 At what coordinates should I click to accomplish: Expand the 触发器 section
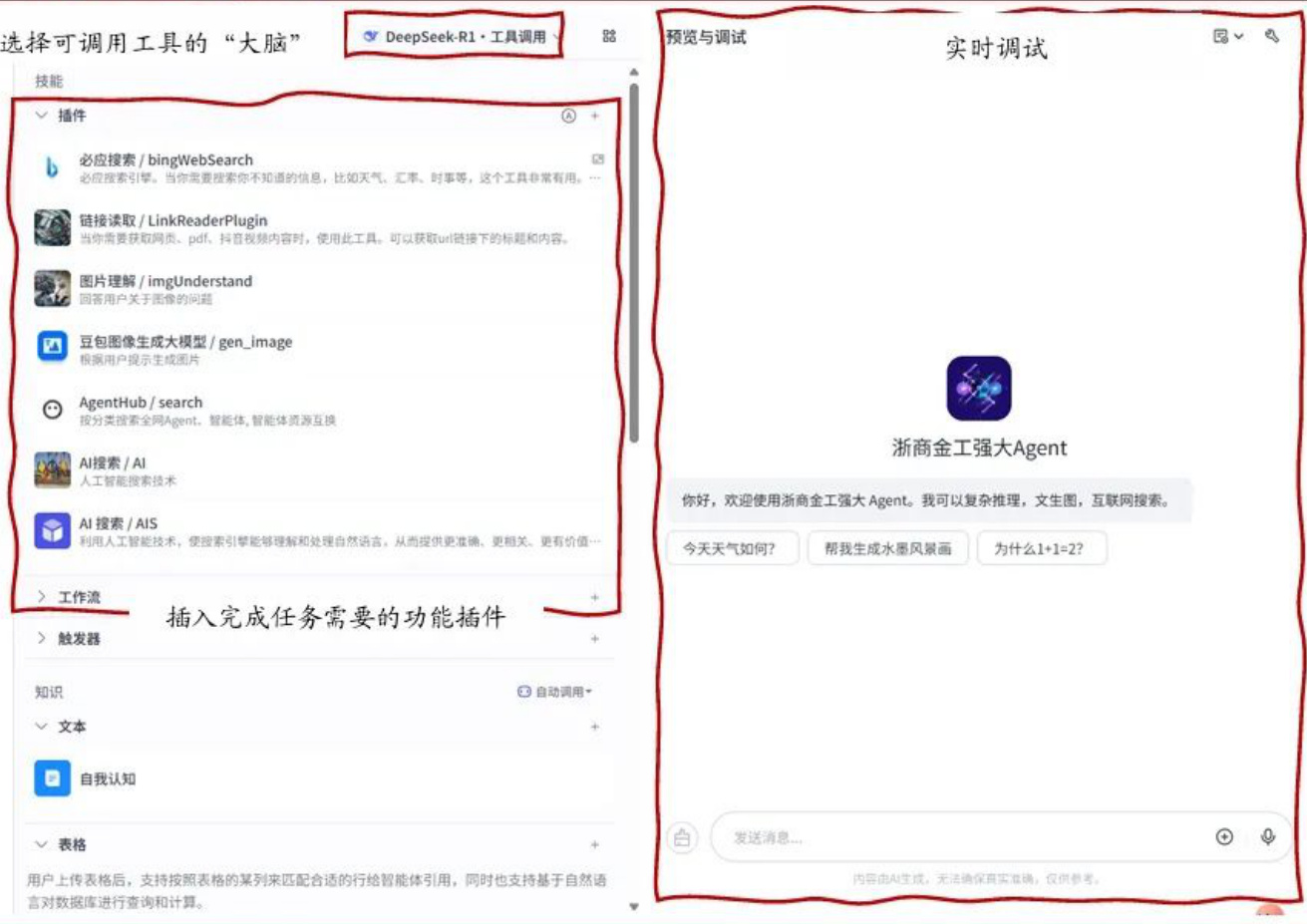41,639
